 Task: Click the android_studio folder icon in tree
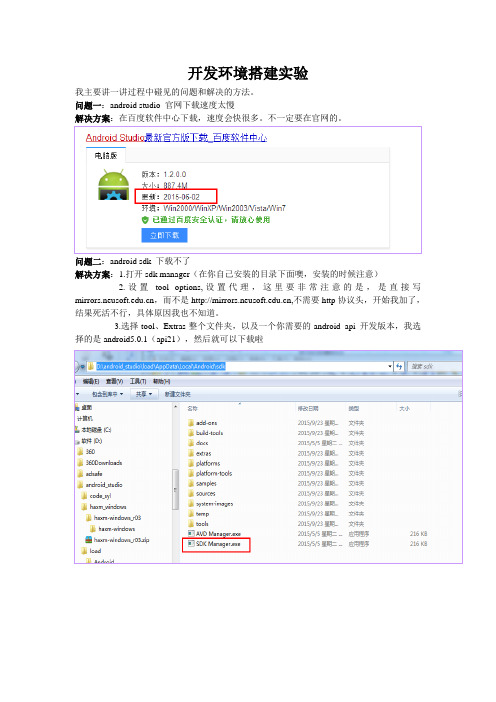(x=80, y=484)
